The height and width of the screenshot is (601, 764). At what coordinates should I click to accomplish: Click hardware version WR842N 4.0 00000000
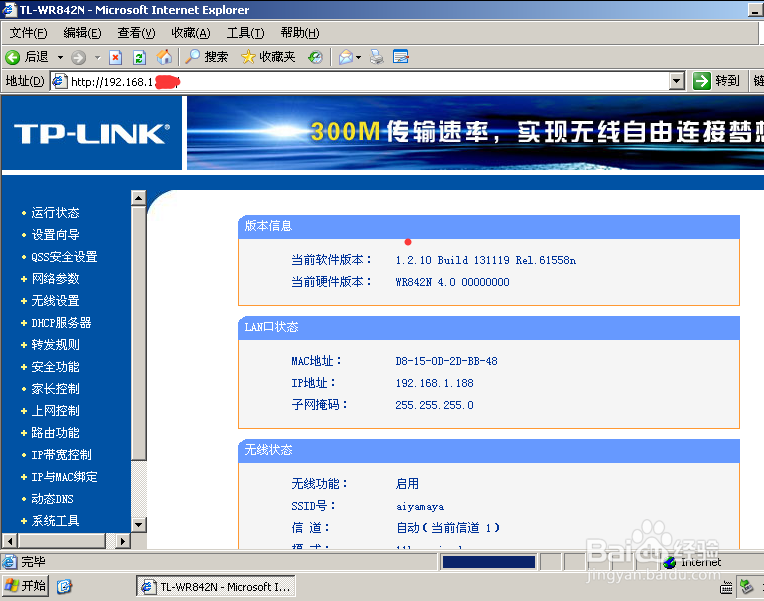(452, 282)
